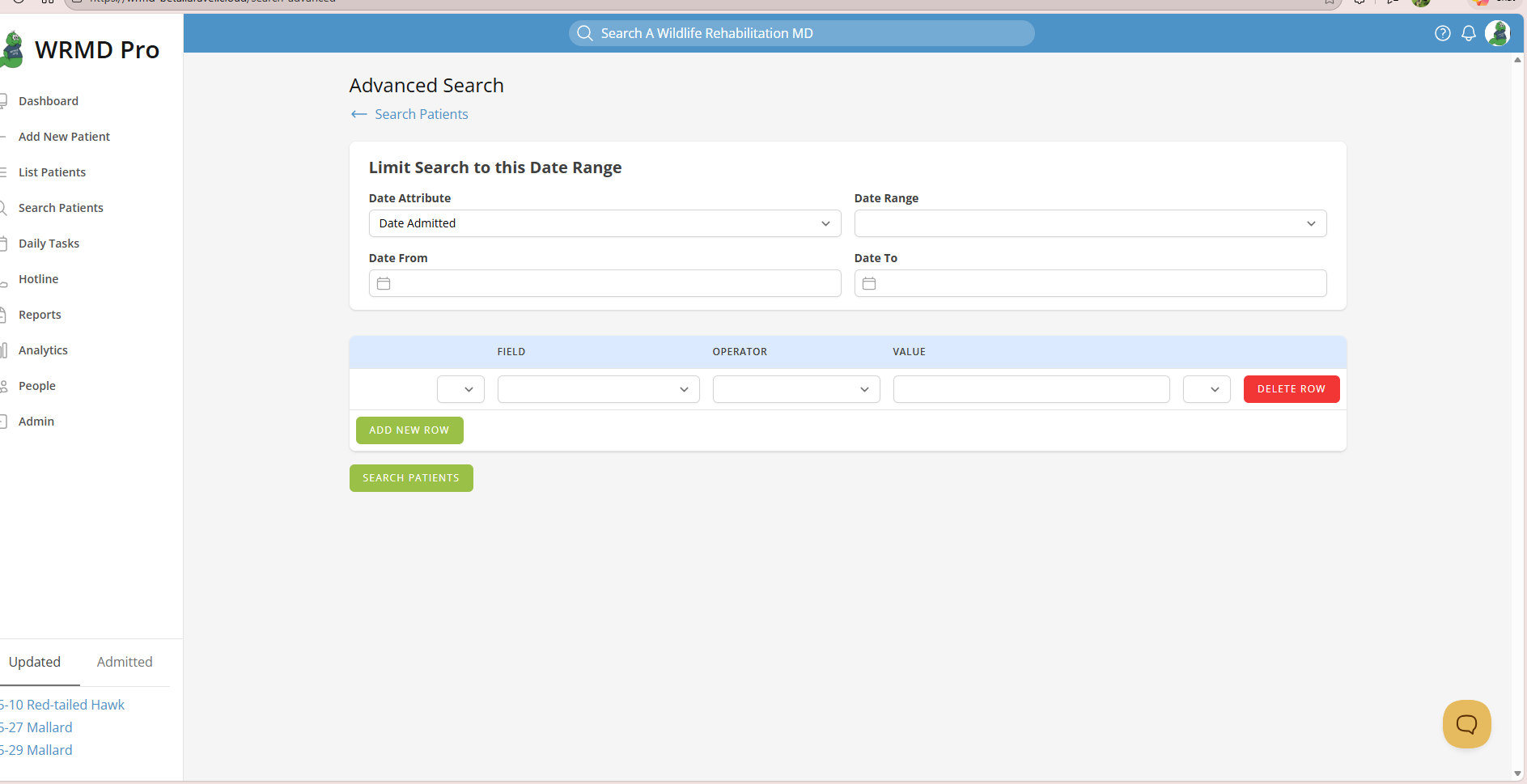Click the back arrow beside Search Patients
Screen dimensions: 1527x784
coord(358,114)
